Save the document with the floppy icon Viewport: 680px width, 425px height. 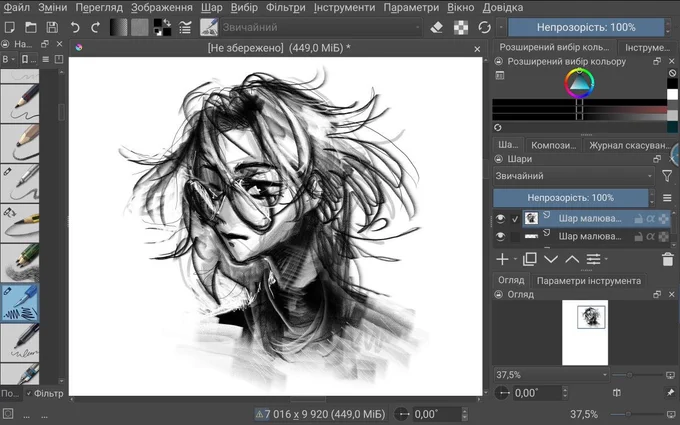[x=52, y=27]
